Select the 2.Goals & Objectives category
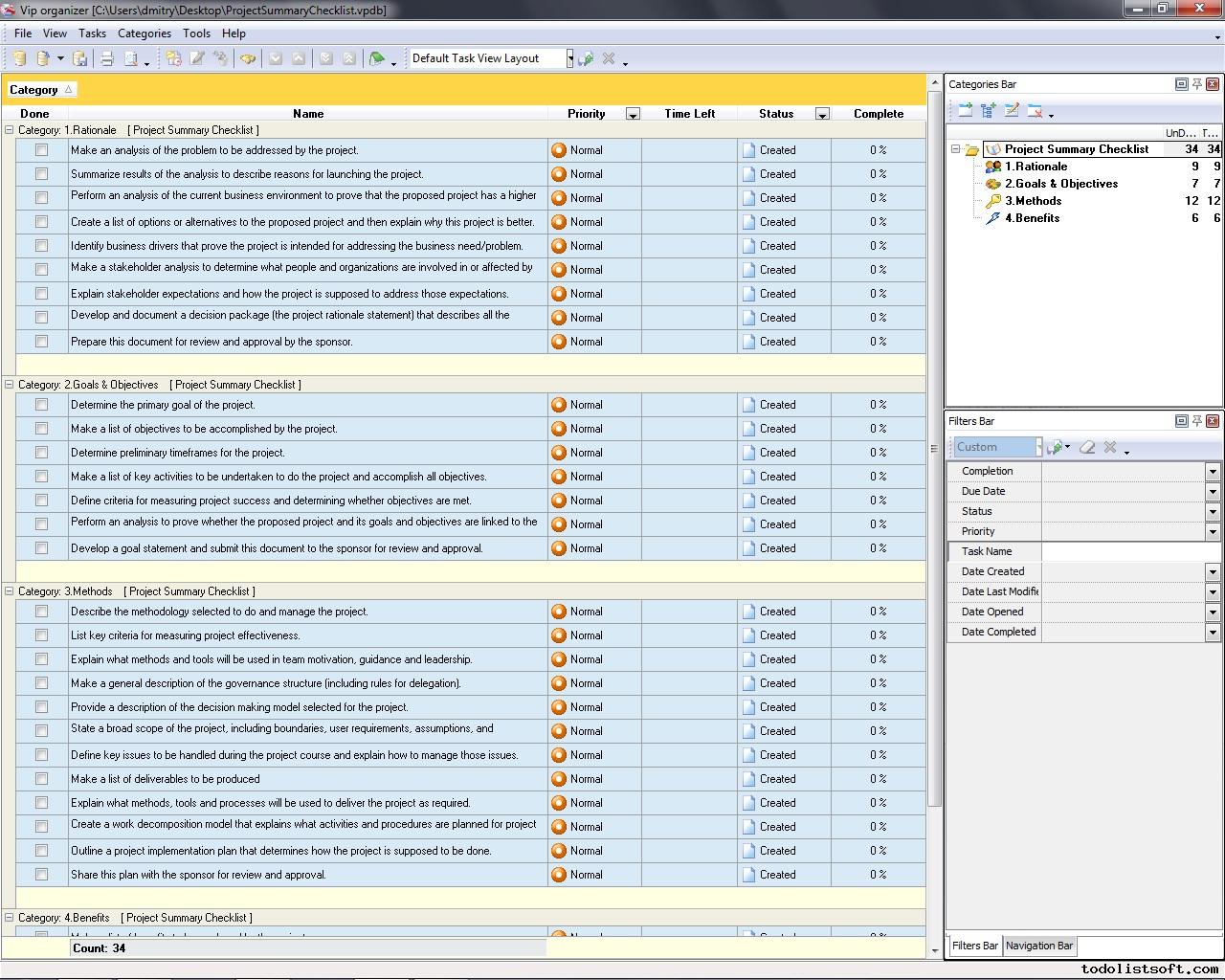 tap(1060, 184)
